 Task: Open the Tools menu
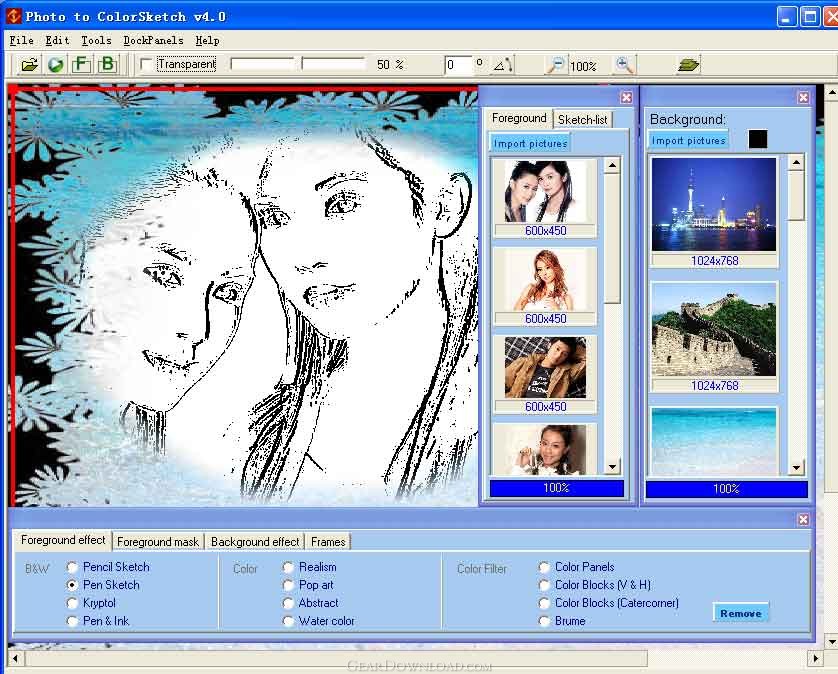(96, 40)
